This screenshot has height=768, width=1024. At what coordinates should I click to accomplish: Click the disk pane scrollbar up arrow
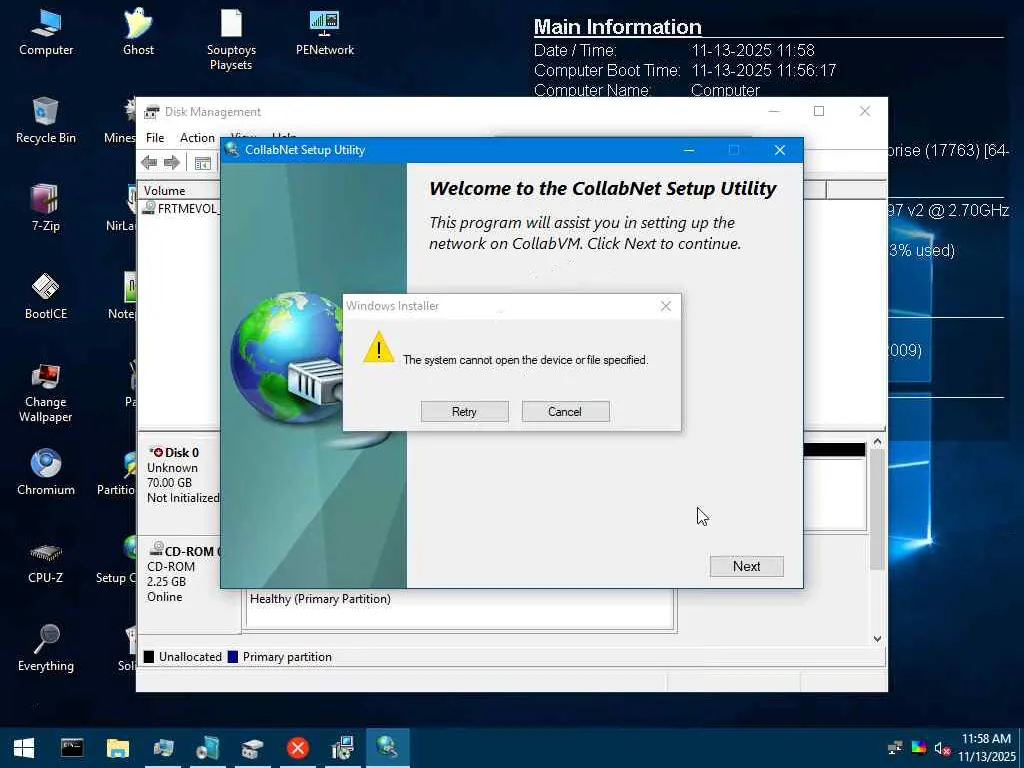tap(878, 442)
